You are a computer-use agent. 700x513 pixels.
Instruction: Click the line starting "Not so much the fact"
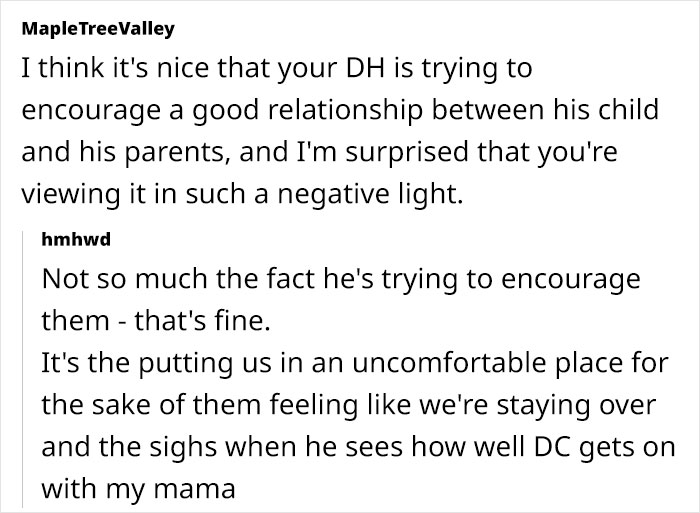[x=340, y=279]
